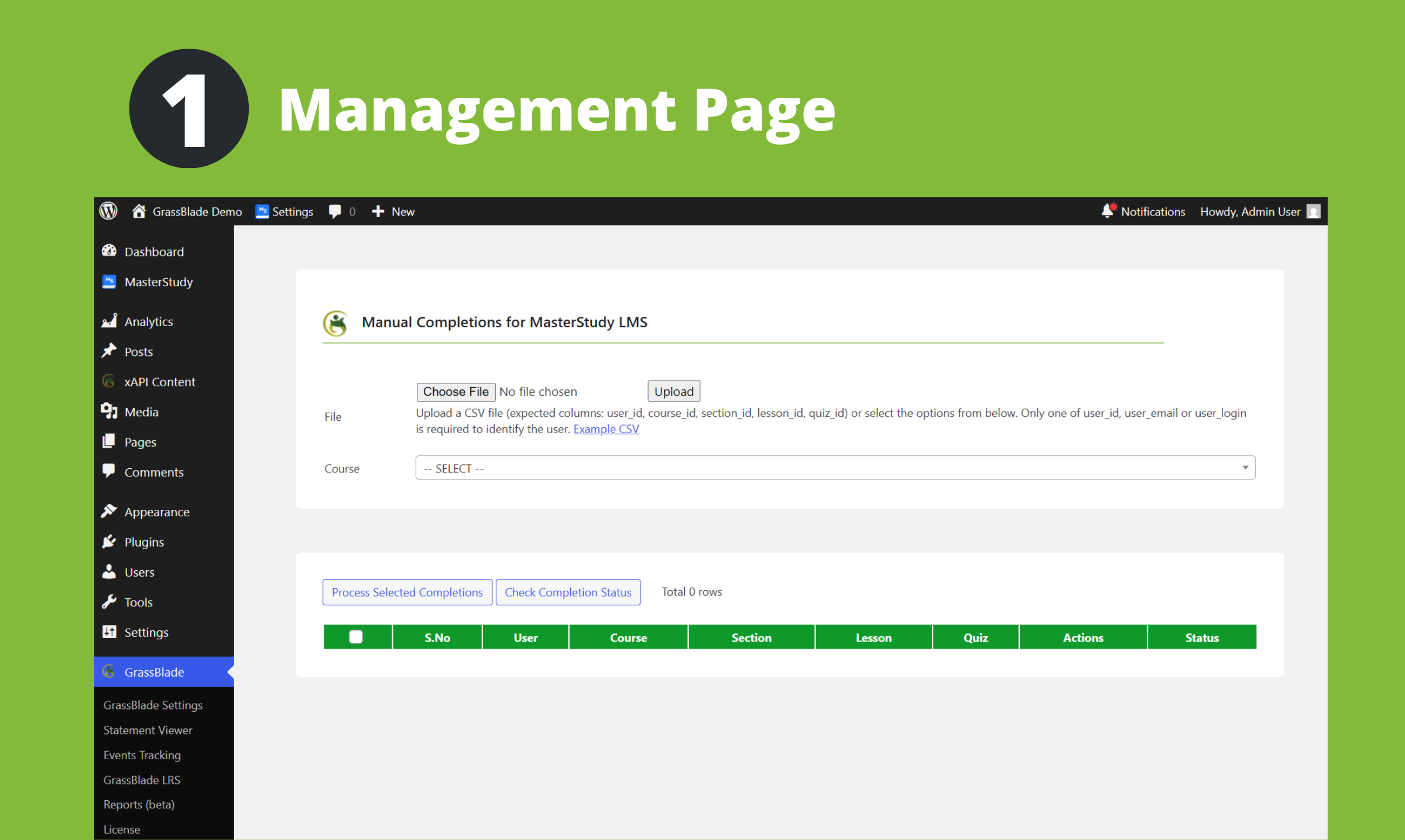Click the WordPress logo icon
This screenshot has height=840, width=1405.
[x=108, y=211]
